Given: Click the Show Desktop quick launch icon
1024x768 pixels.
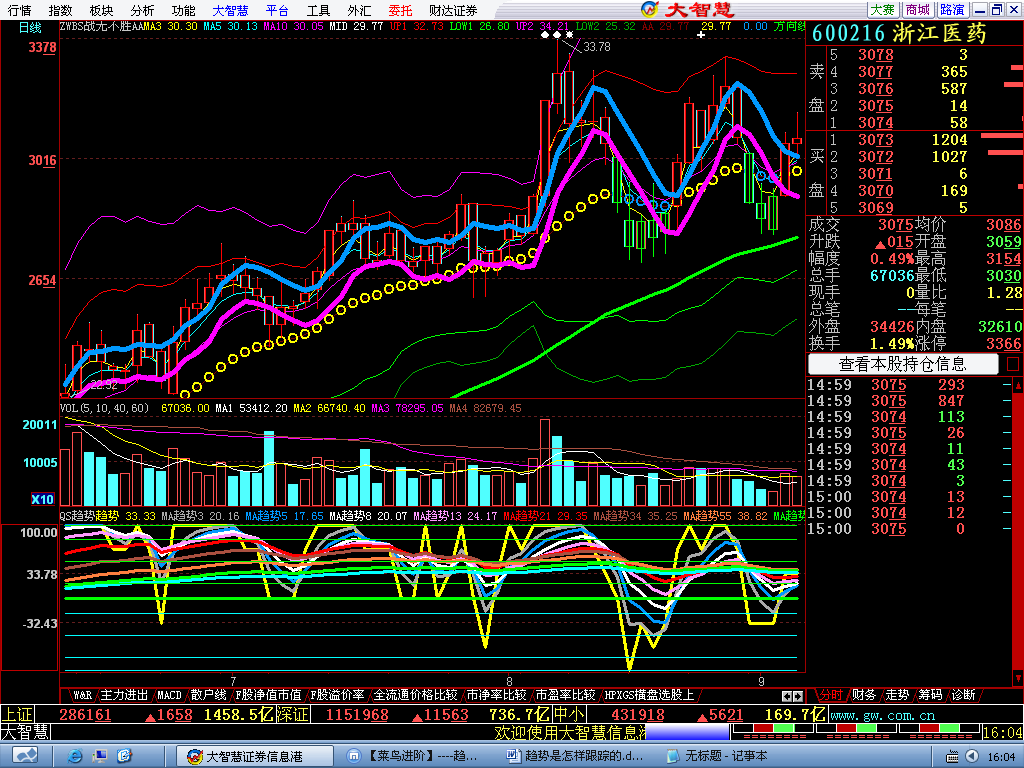Looking at the screenshot, I should pos(100,756).
